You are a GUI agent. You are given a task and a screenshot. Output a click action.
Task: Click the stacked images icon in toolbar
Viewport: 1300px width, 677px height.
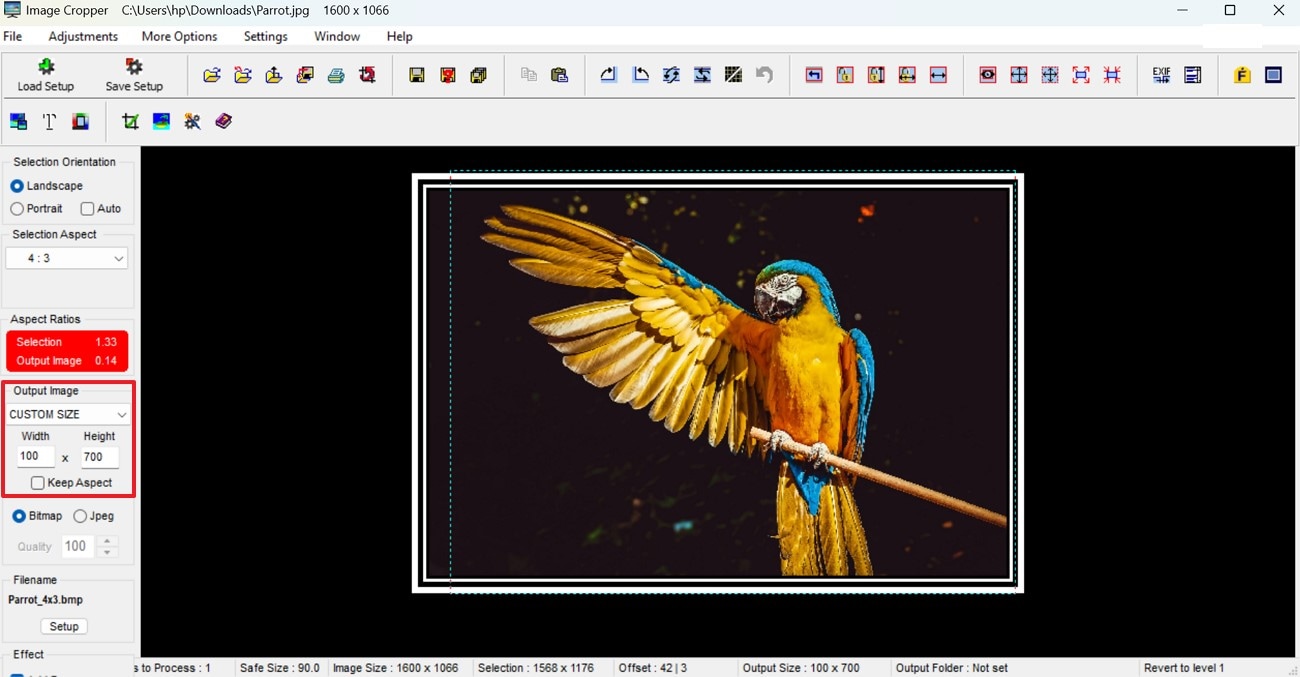pos(305,75)
